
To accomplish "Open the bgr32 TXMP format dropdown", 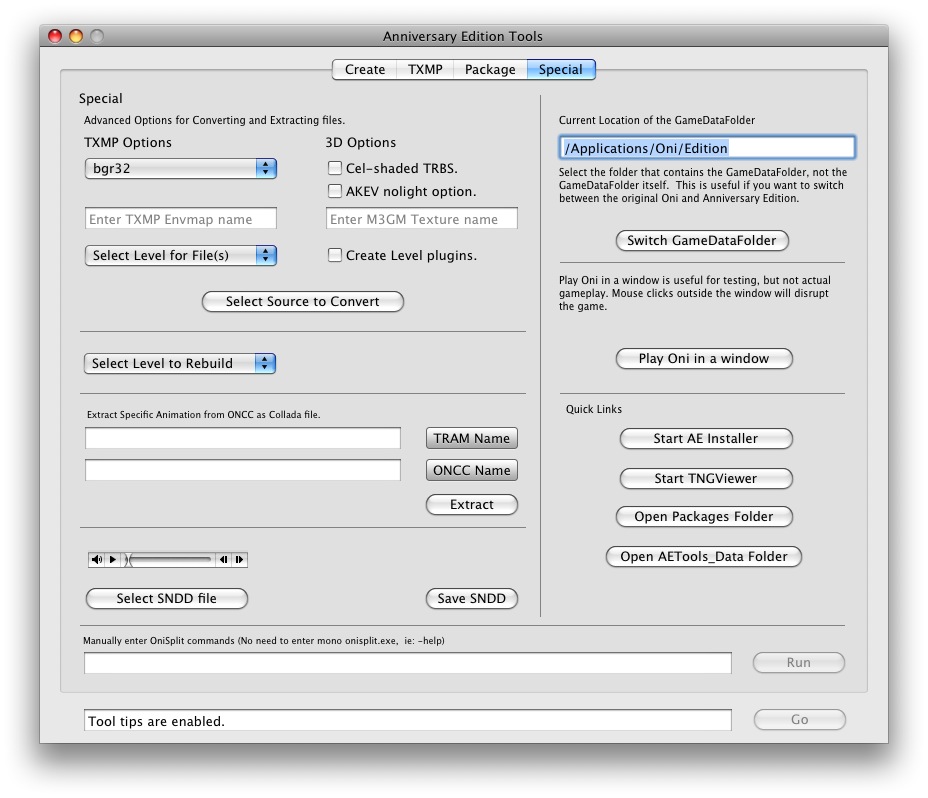I will tap(181, 168).
